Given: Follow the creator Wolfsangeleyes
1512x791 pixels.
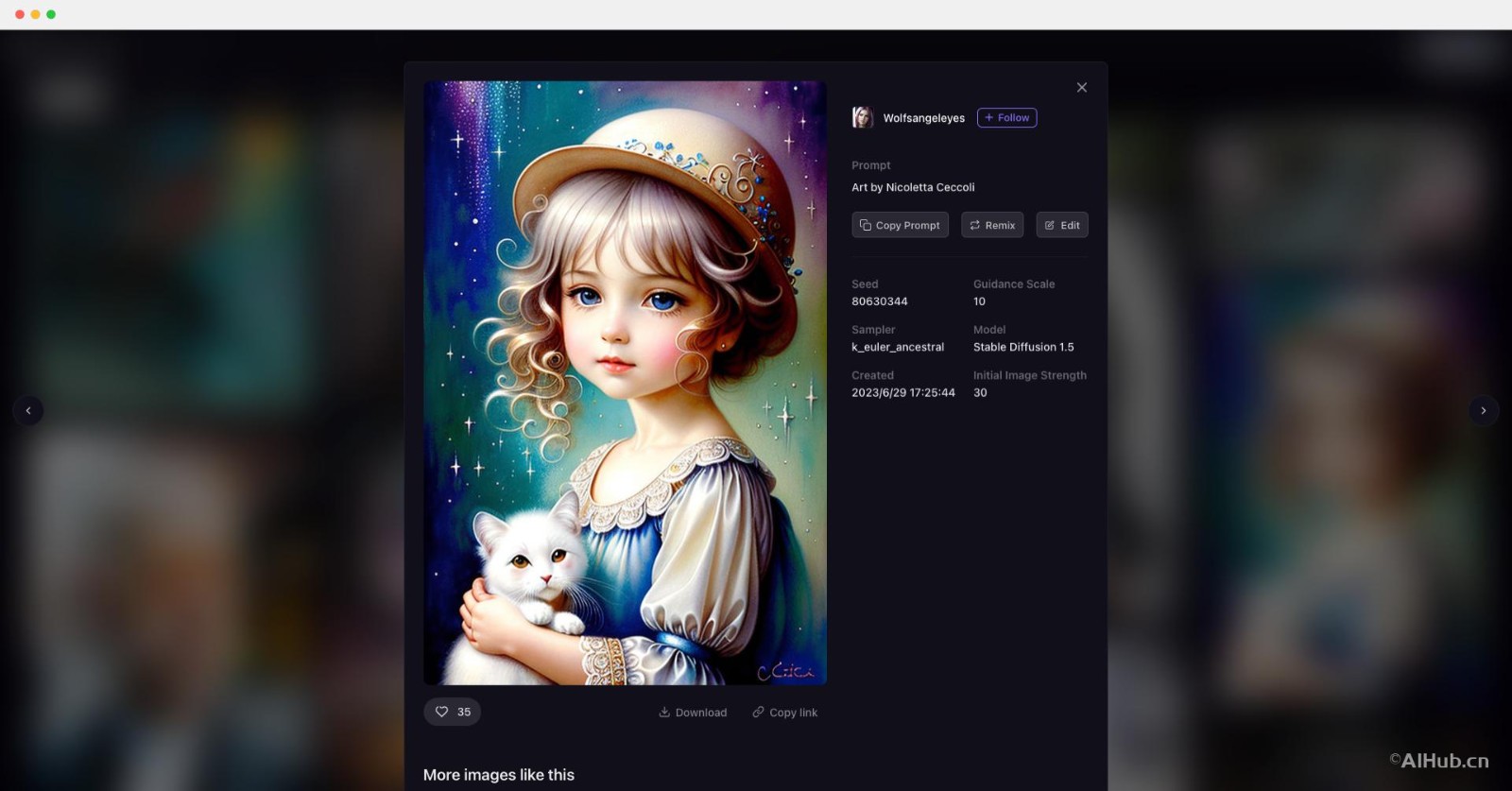Looking at the screenshot, I should (x=1006, y=118).
